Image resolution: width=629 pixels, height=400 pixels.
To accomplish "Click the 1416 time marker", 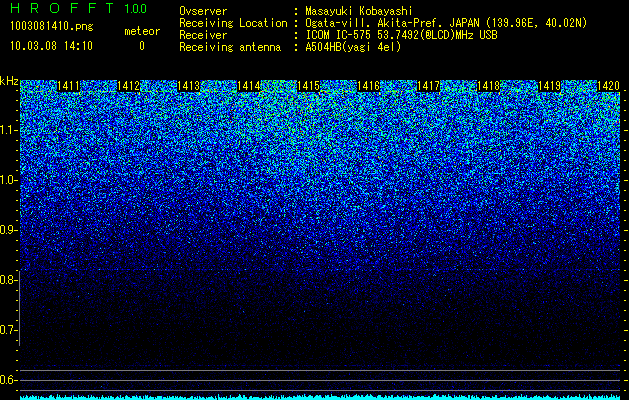I will click(x=369, y=86).
